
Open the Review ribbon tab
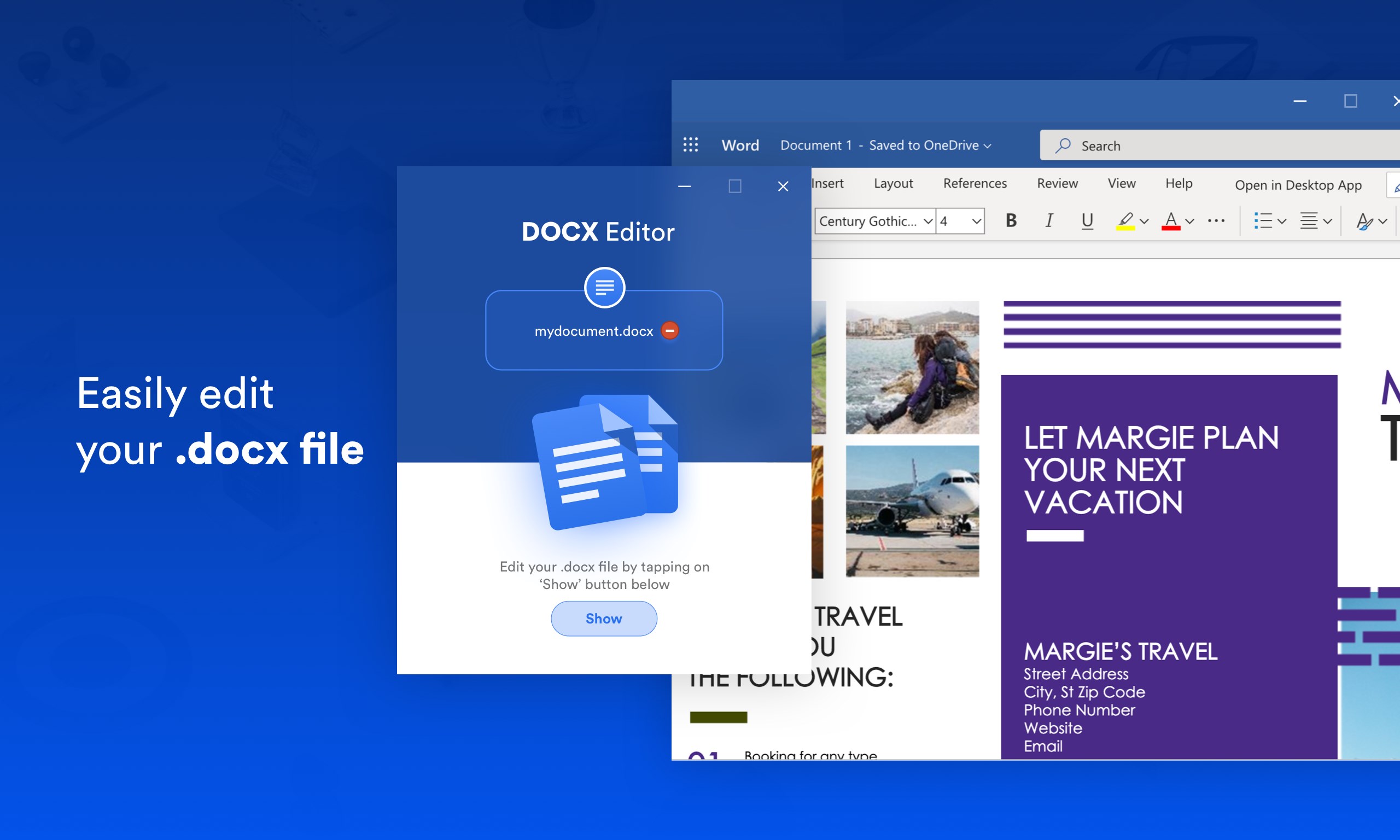pos(1057,183)
